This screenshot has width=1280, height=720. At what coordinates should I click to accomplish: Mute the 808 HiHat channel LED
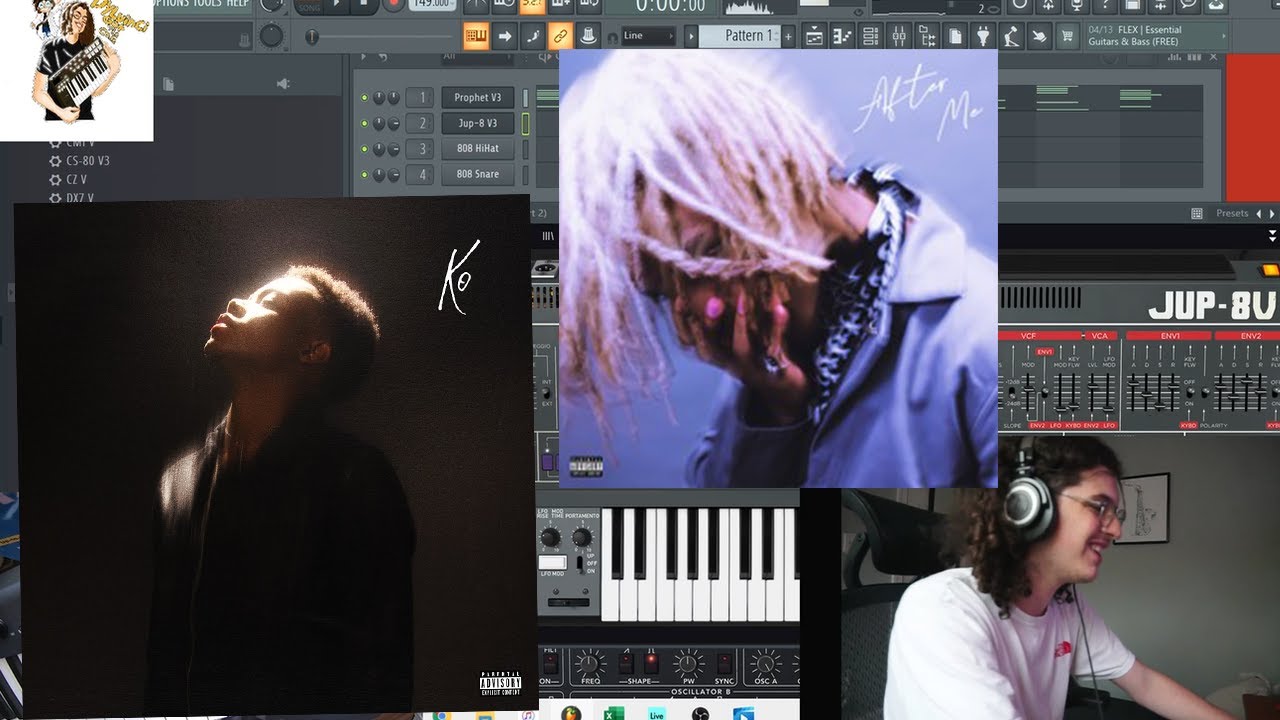364,149
